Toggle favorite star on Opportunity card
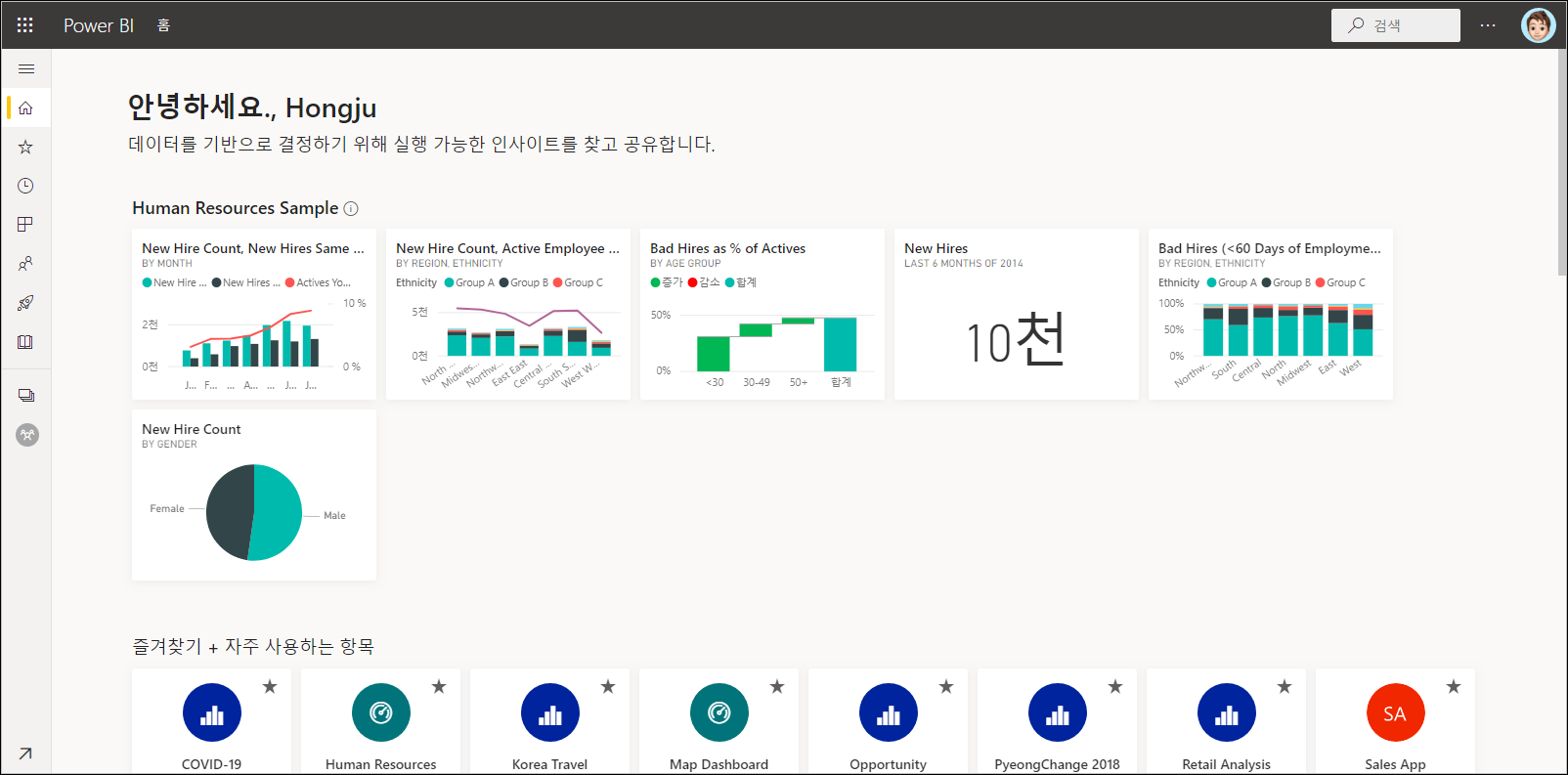This screenshot has width=1568, height=775. 946,687
